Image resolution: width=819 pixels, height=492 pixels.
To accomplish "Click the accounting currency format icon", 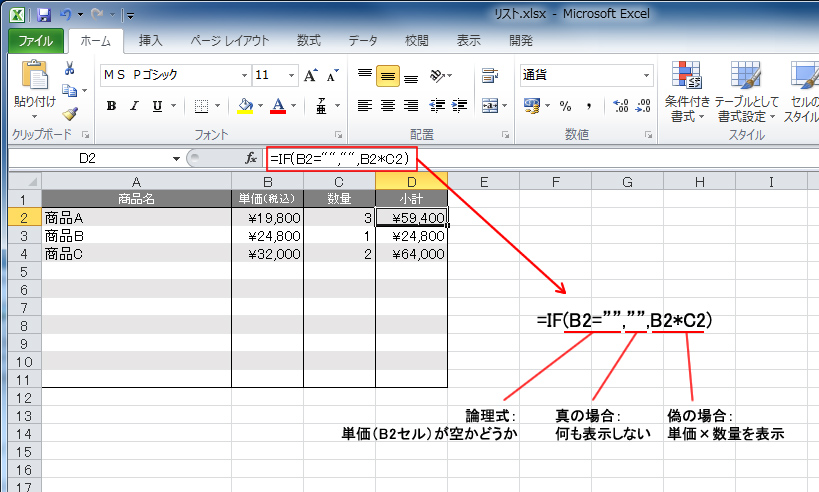I will point(532,106).
